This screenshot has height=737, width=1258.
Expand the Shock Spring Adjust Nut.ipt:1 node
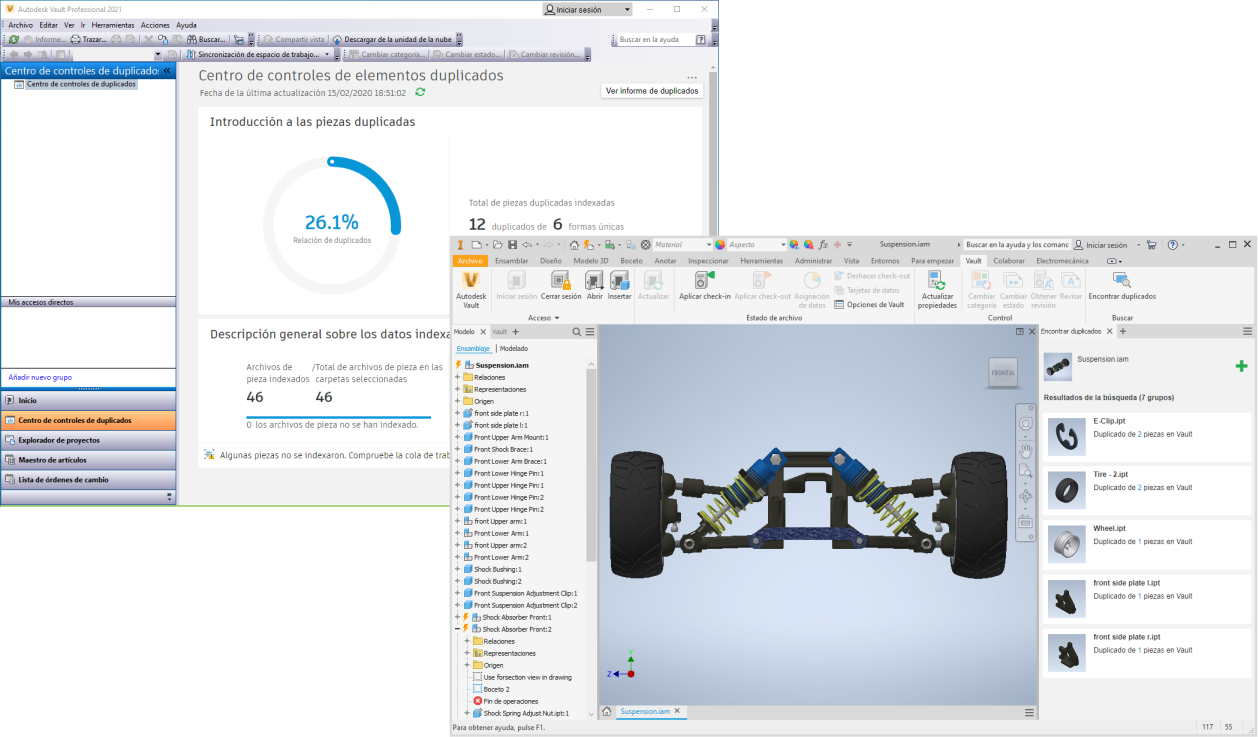[467, 713]
